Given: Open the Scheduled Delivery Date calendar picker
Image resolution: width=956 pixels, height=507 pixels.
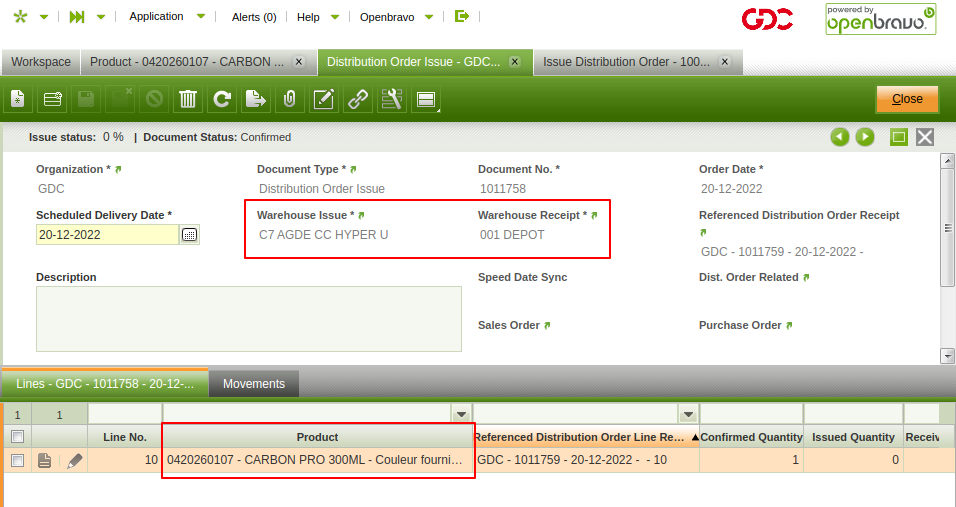Looking at the screenshot, I should [190, 235].
